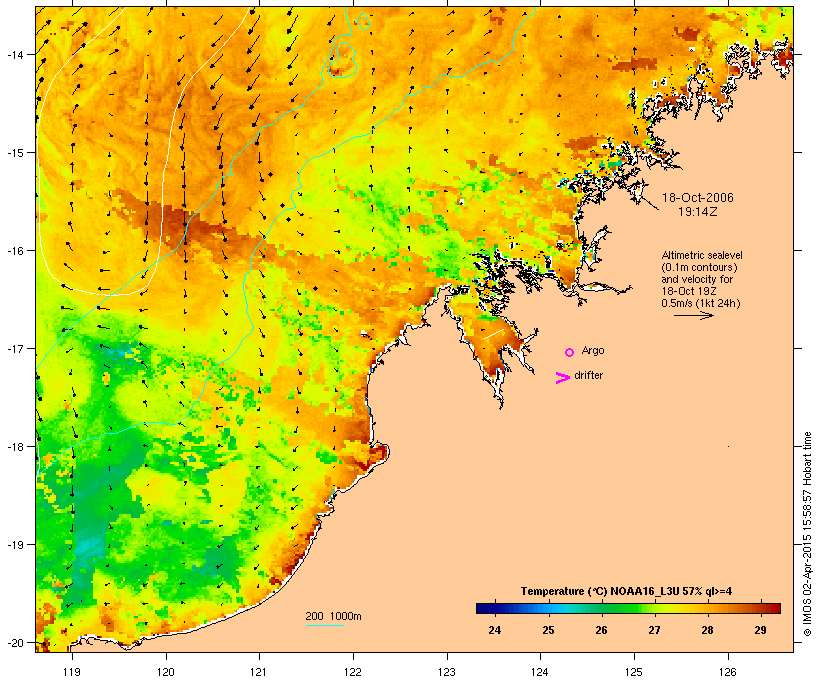Click the colorbar tick label 25

[x=548, y=630]
